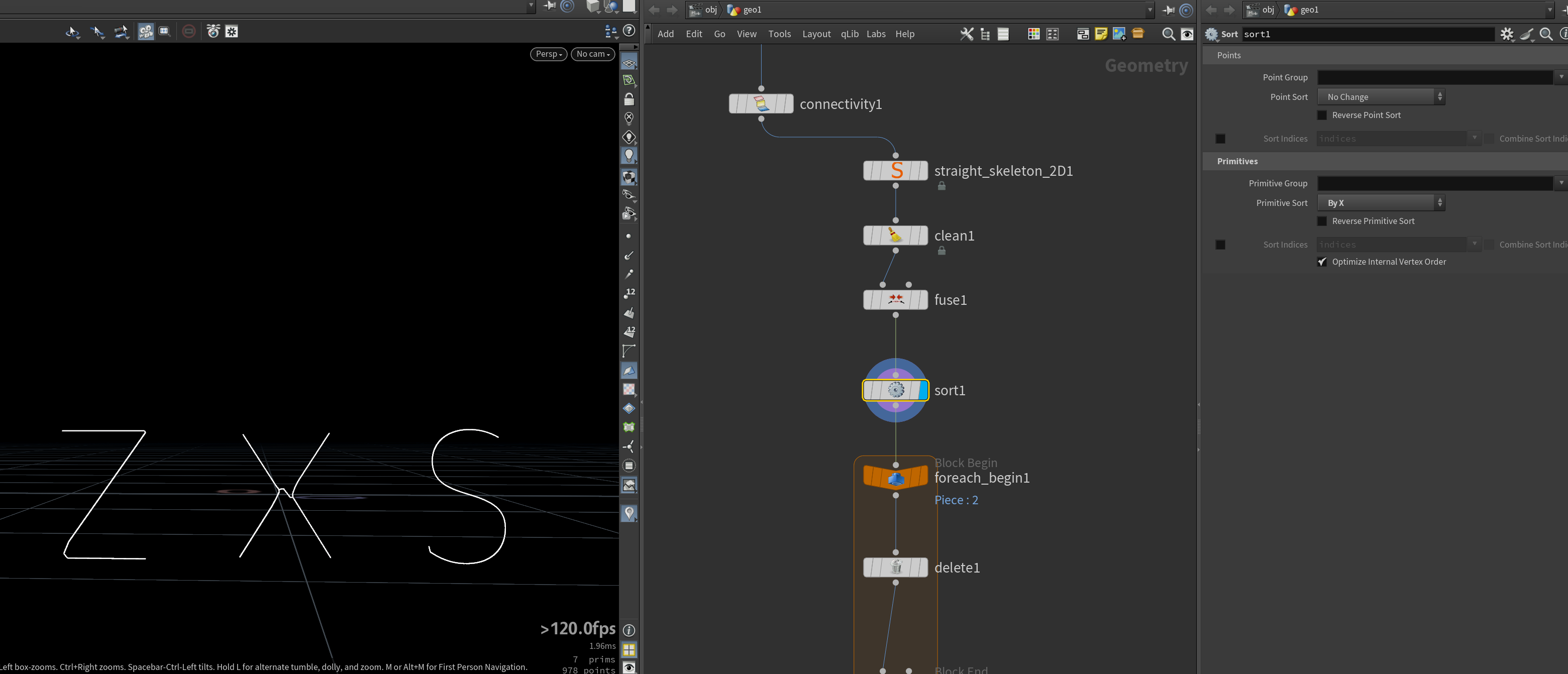Click the fuse1 node icon

[x=895, y=300]
